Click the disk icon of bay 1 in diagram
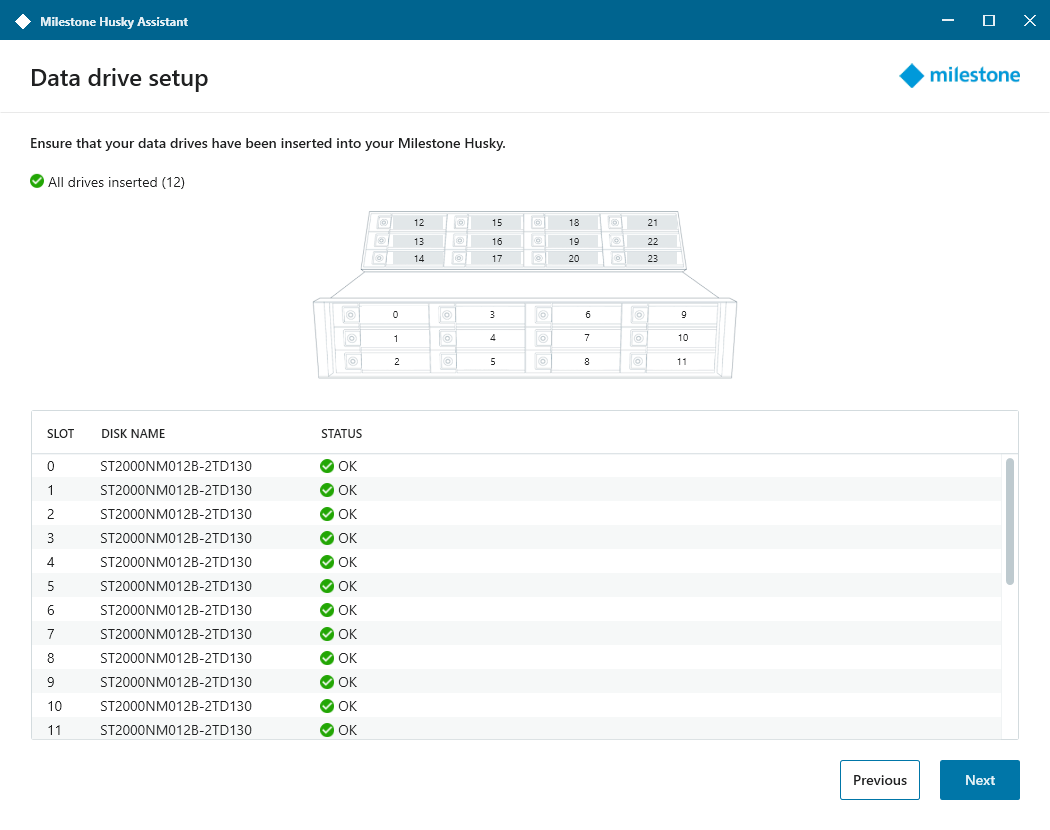Screen dimensions: 1050x830 click(352, 338)
